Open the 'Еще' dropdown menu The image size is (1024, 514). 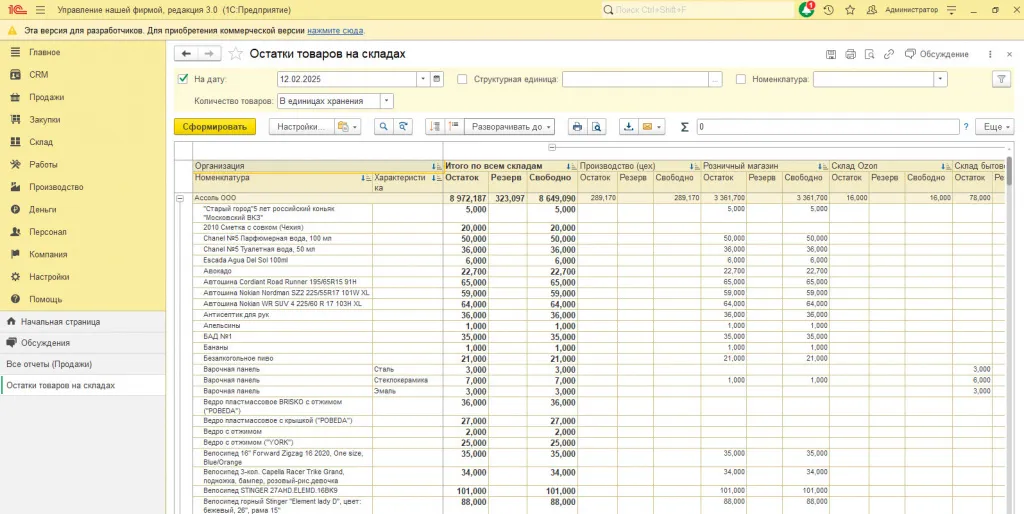996,127
